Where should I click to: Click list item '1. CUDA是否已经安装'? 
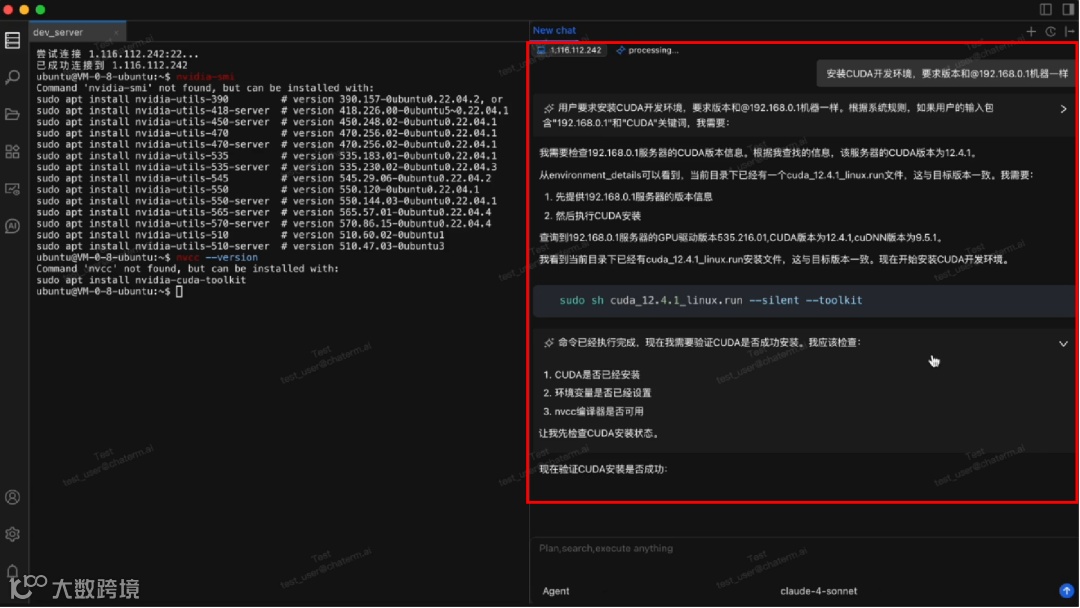pyautogui.click(x=591, y=375)
